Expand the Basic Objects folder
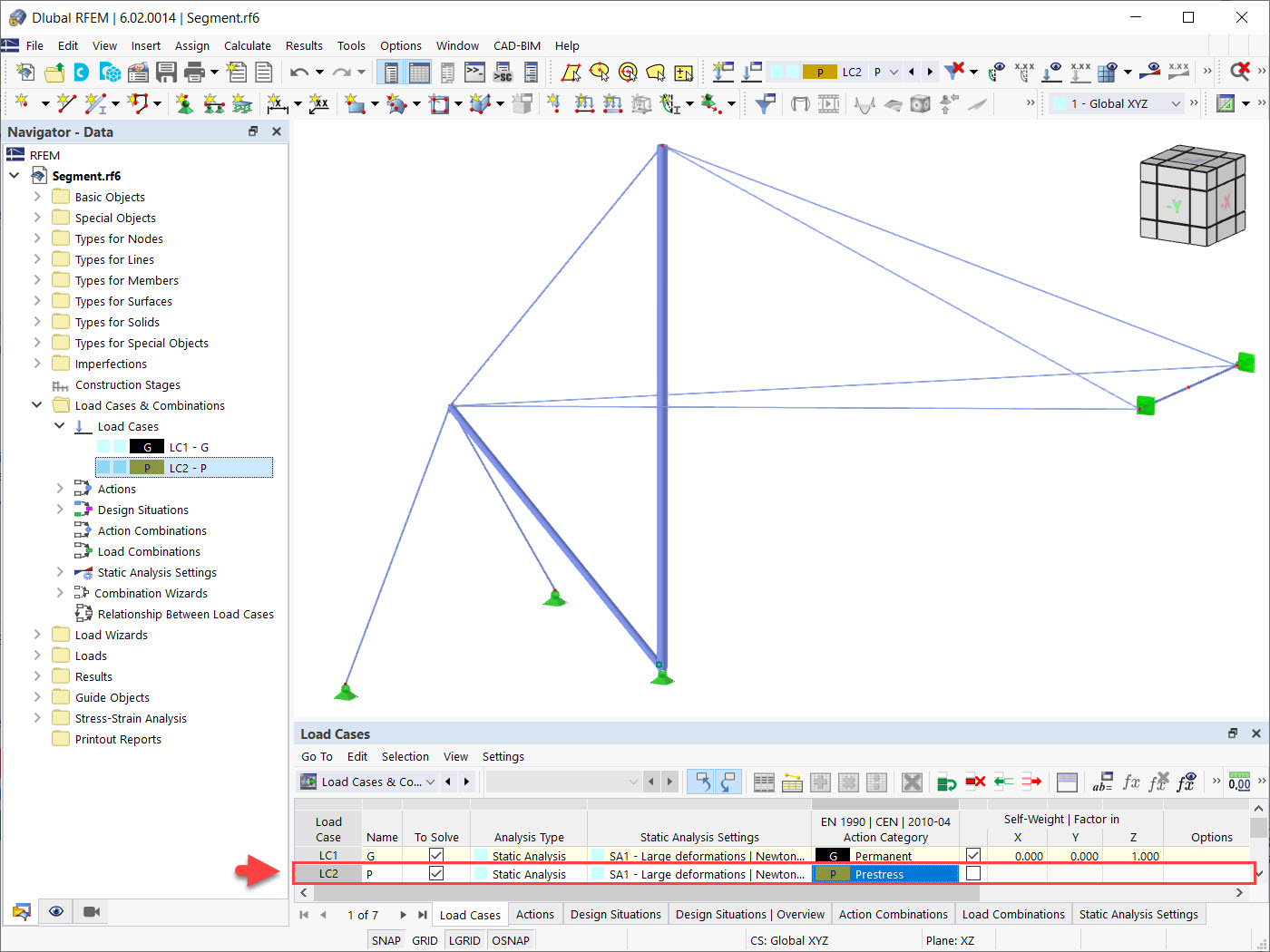 point(37,197)
